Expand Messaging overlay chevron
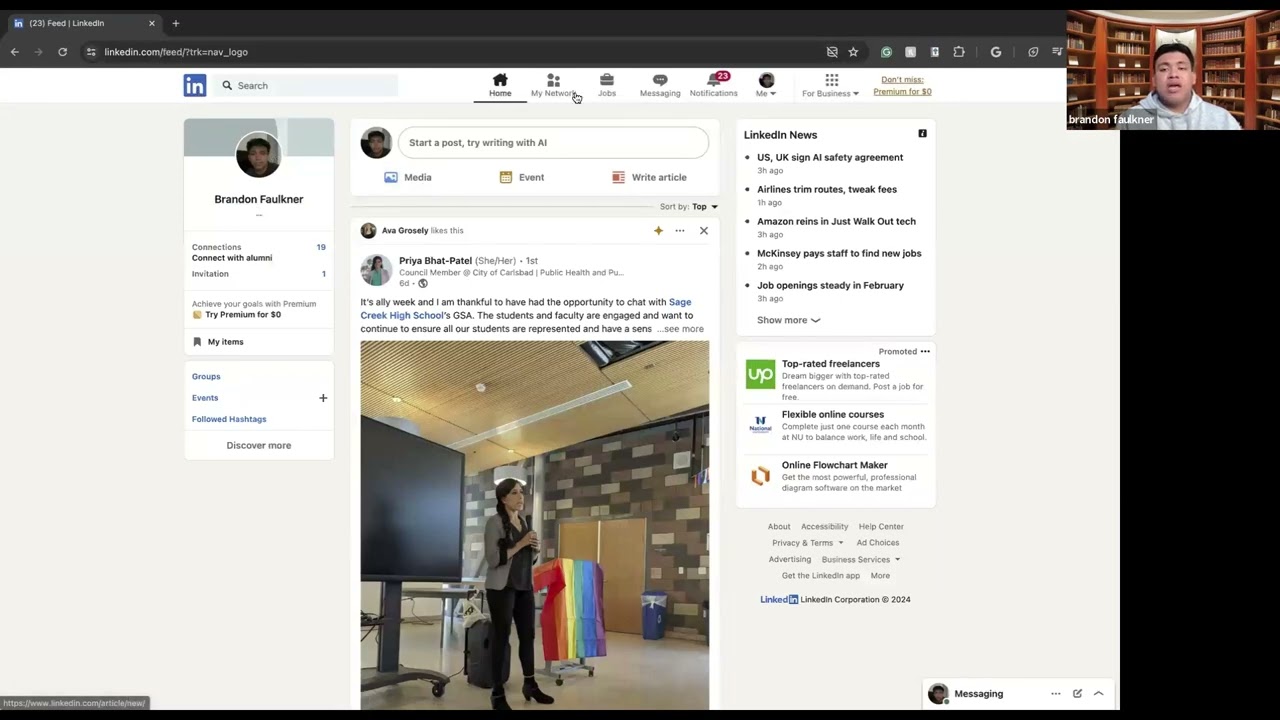Screen dimensions: 1280x720 click(1098, 694)
